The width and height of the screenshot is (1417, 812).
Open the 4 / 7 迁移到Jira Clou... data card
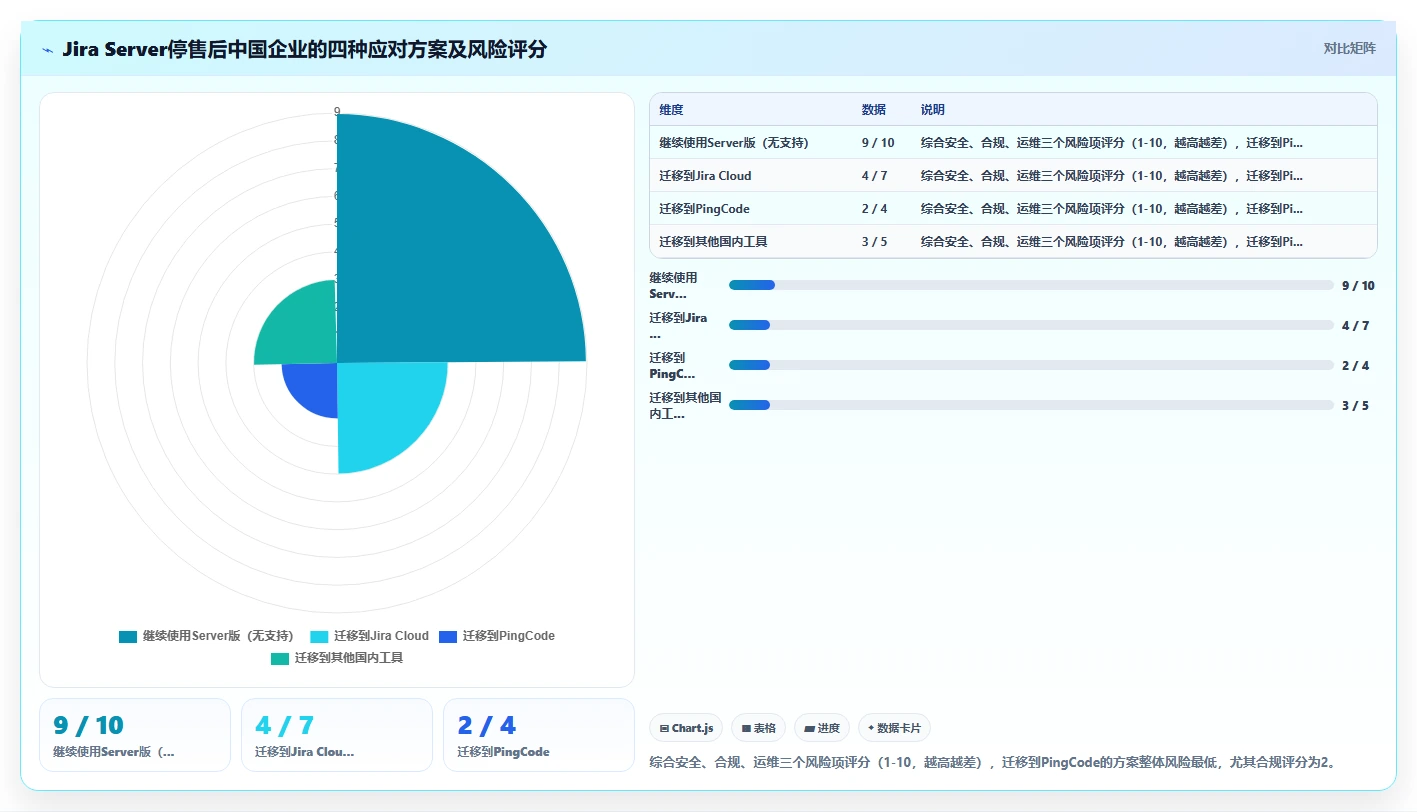(x=337, y=735)
